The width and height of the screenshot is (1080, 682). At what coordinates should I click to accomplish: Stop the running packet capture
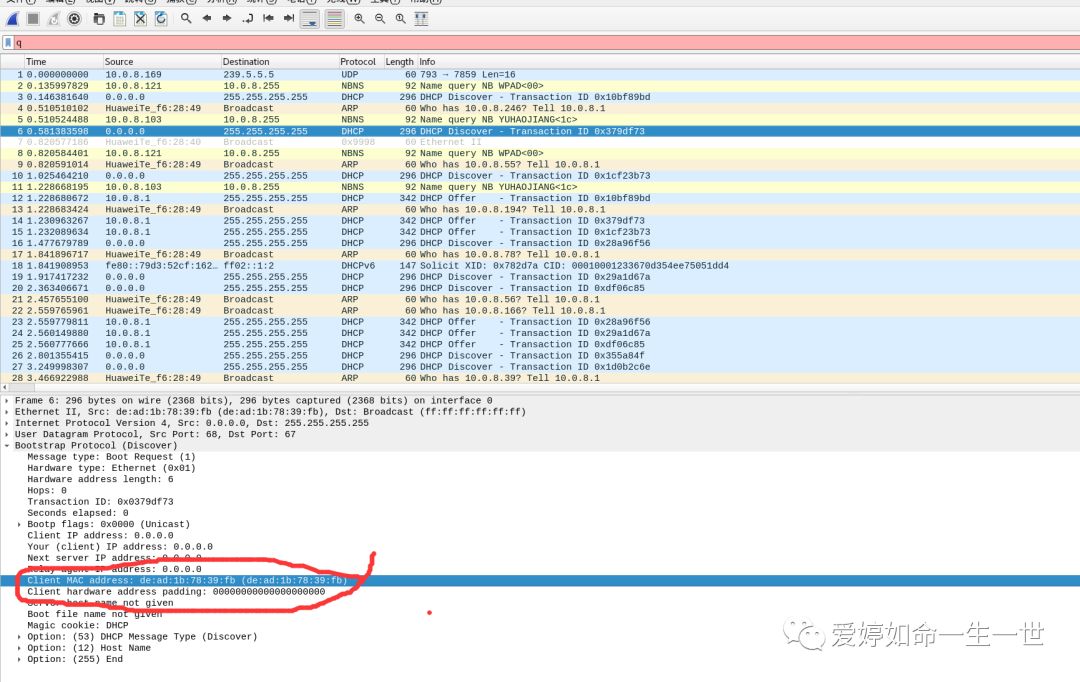(32, 19)
